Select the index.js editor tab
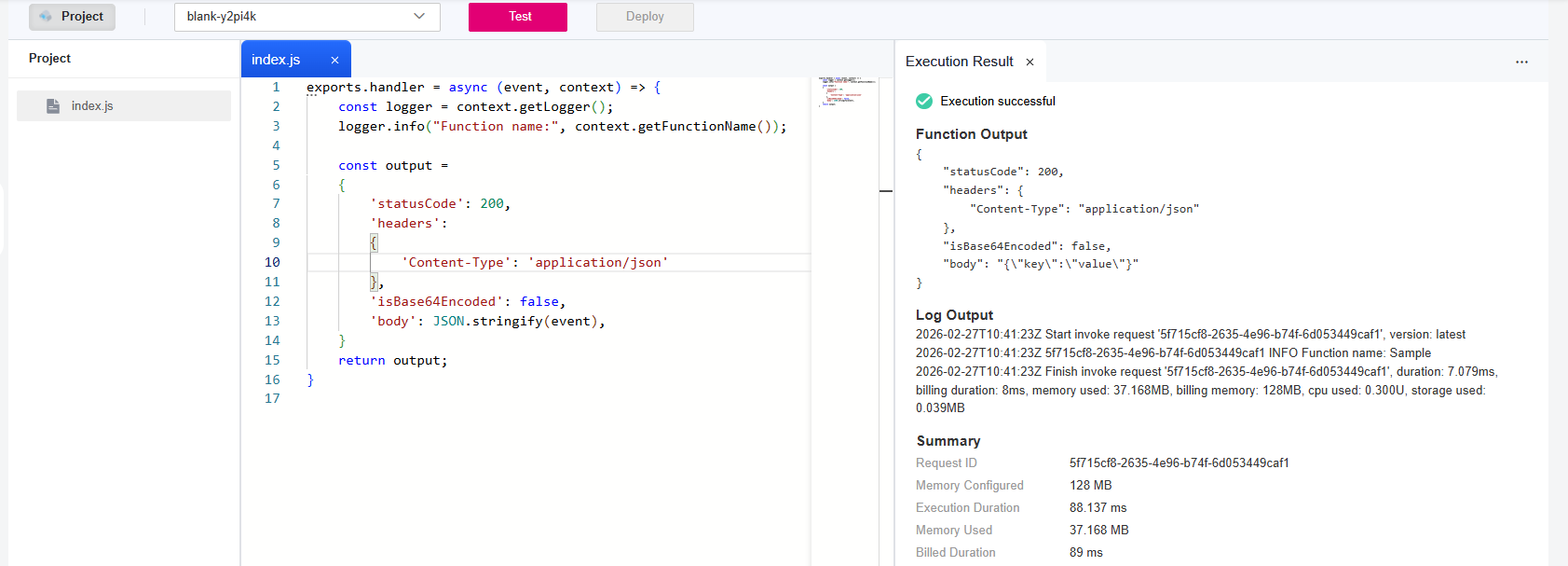Viewport: 1568px width, 566px height. pyautogui.click(x=277, y=60)
